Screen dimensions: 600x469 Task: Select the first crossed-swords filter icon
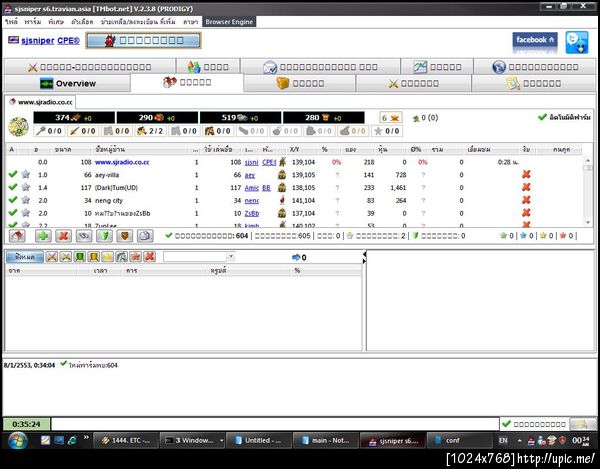pos(52,257)
